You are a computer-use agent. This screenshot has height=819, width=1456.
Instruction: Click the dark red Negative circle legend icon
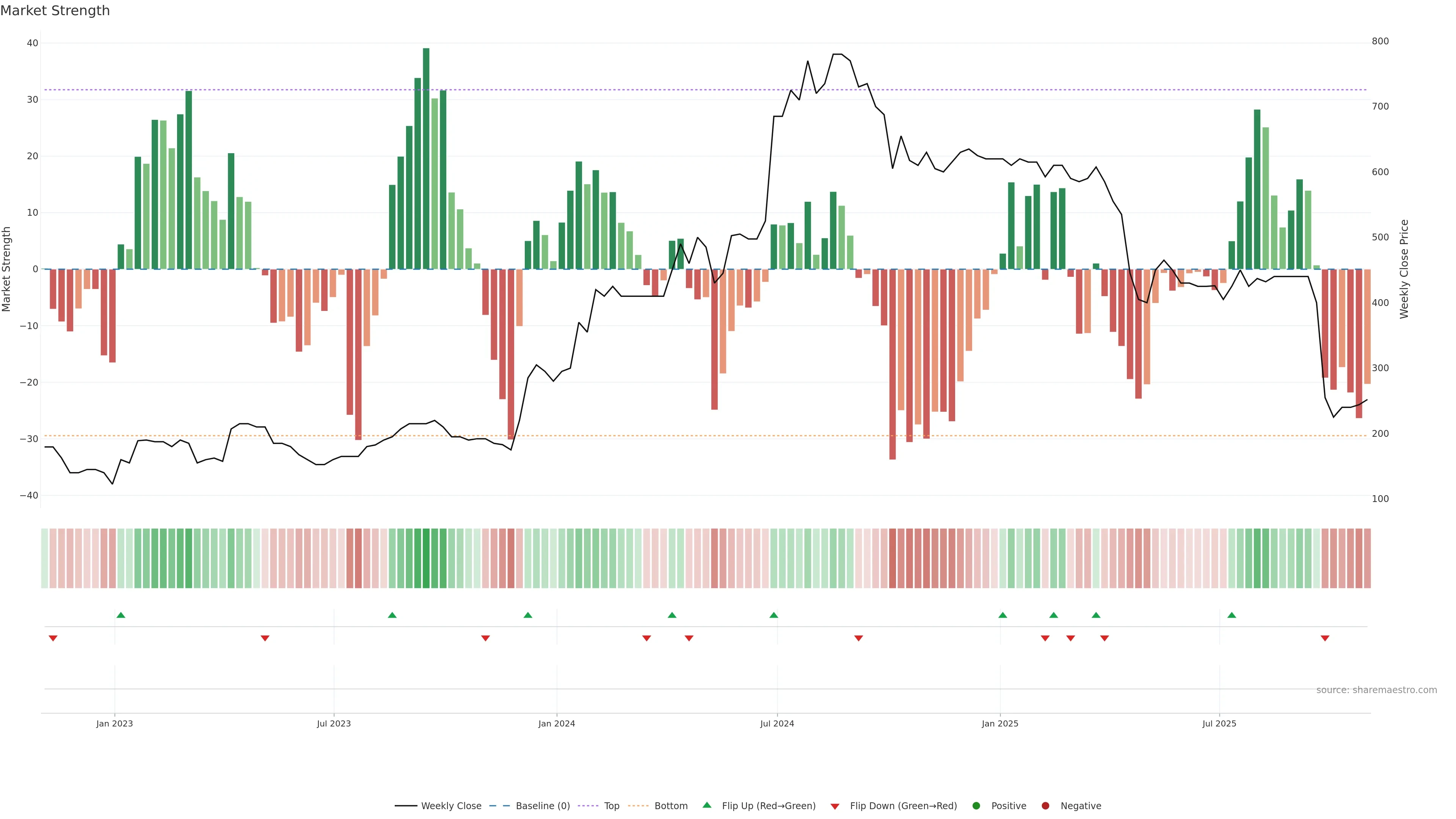(x=1045, y=806)
